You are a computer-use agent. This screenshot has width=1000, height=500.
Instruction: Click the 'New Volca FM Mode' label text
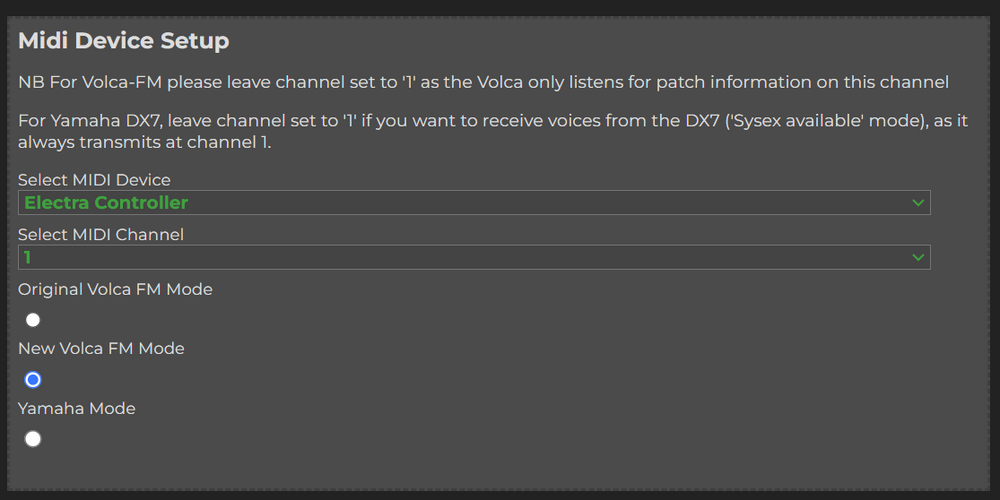click(101, 349)
